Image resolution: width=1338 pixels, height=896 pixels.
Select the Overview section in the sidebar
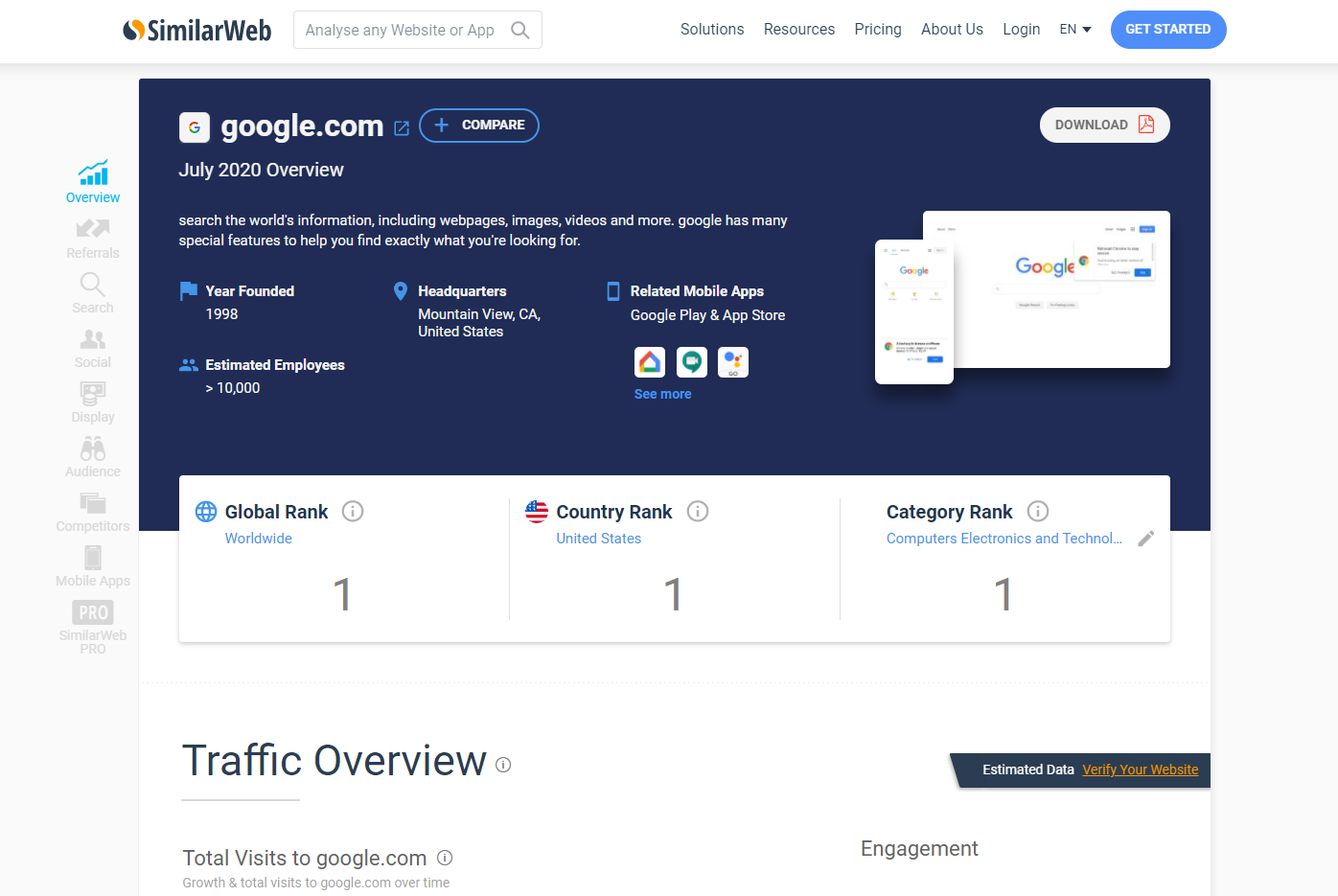click(x=92, y=181)
